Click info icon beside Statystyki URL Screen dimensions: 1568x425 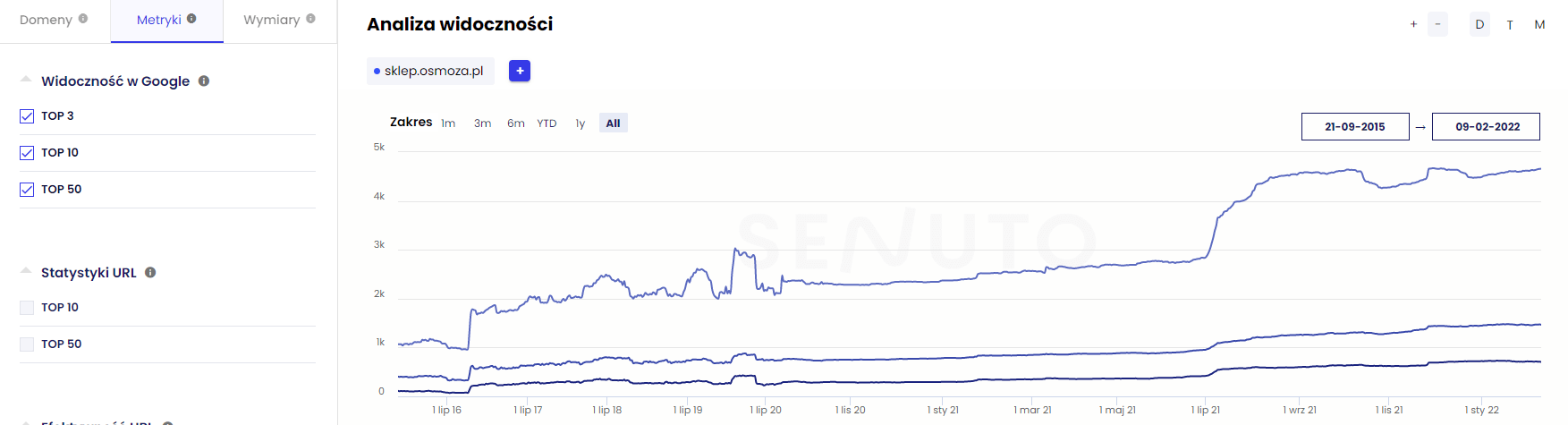click(150, 272)
